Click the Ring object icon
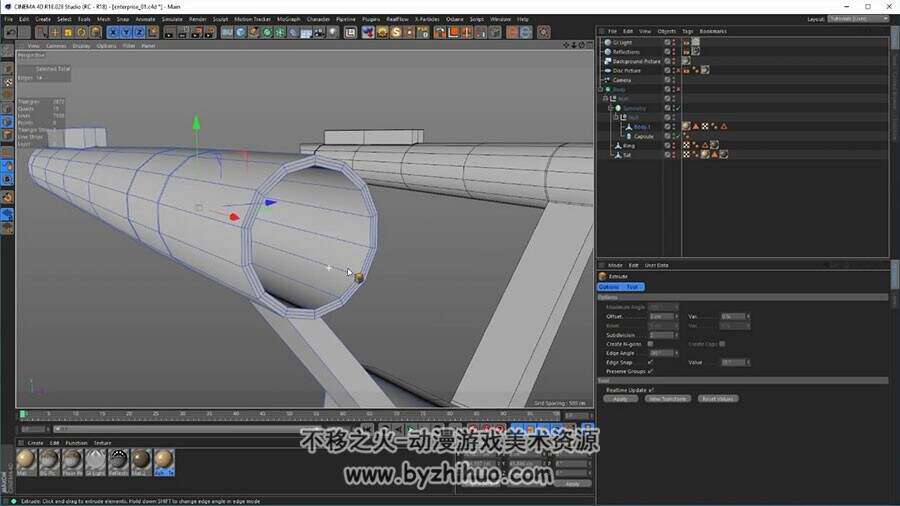This screenshot has width=900, height=506. coord(618,146)
